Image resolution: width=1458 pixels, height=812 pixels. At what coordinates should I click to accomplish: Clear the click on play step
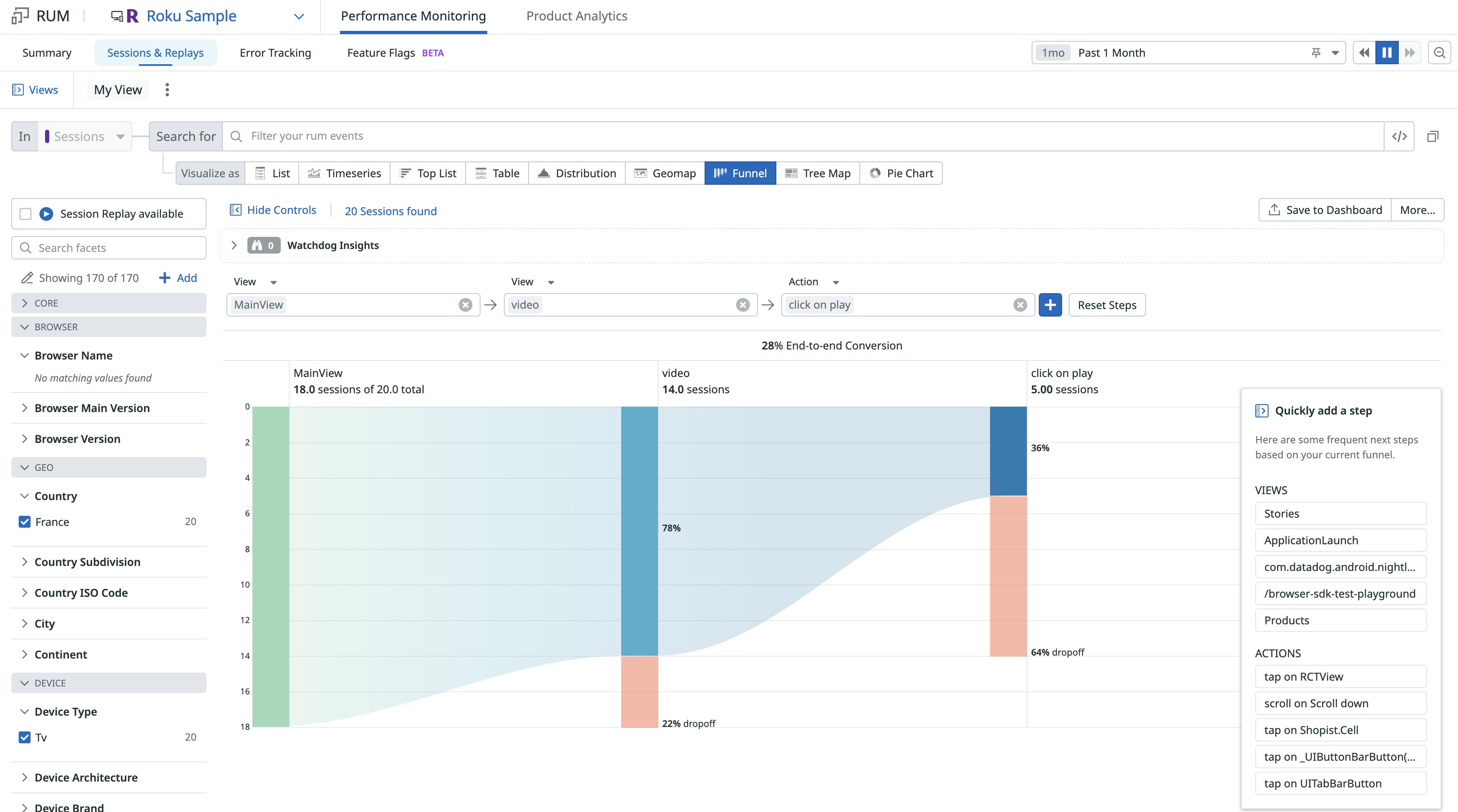coord(1020,305)
